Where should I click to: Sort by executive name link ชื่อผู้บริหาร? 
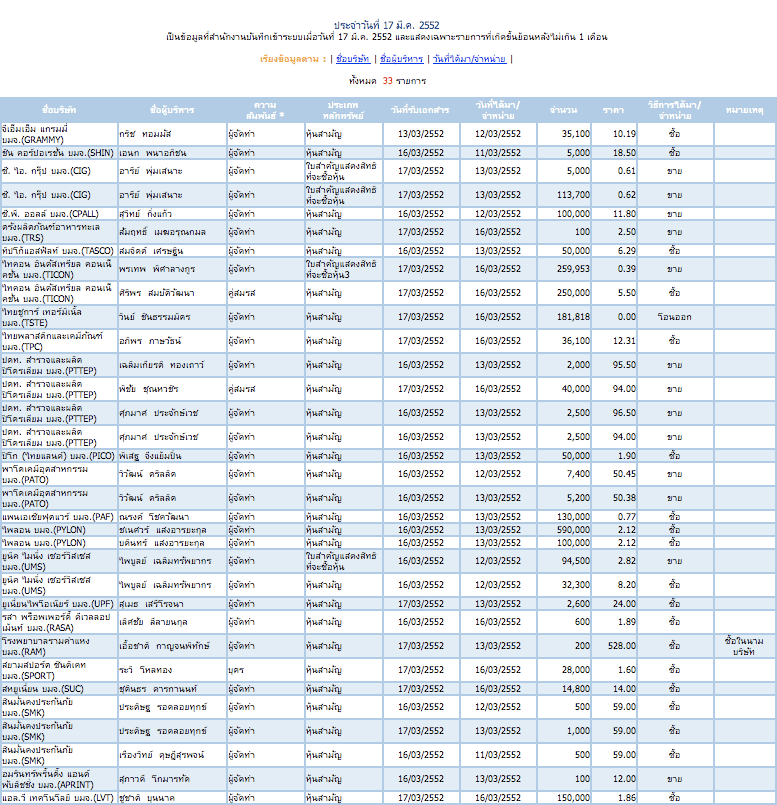click(x=402, y=59)
